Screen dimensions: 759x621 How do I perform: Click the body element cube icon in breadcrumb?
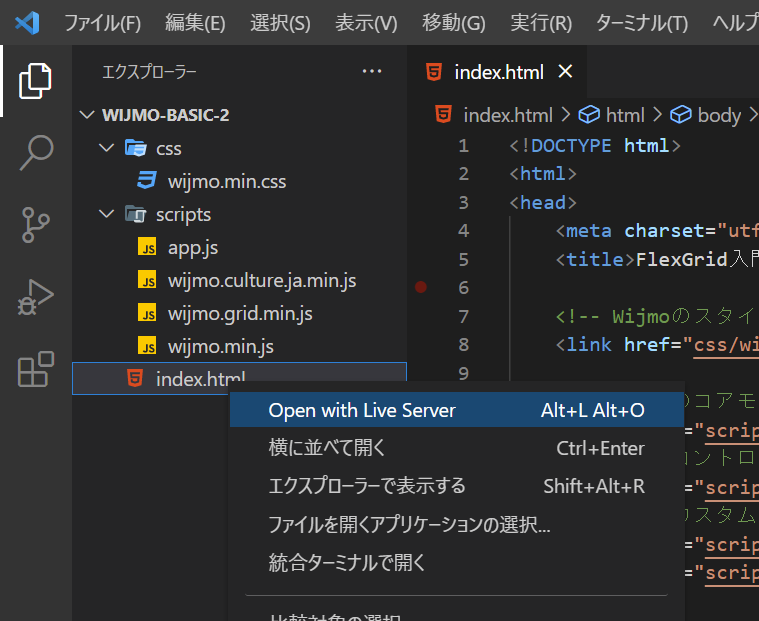681,115
